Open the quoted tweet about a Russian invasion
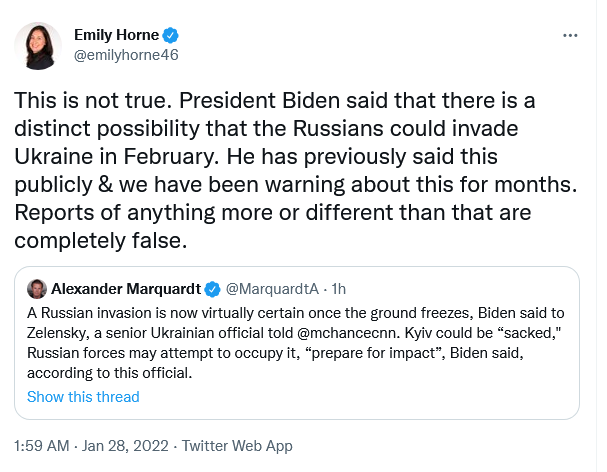This screenshot has width=607, height=472. point(300,342)
